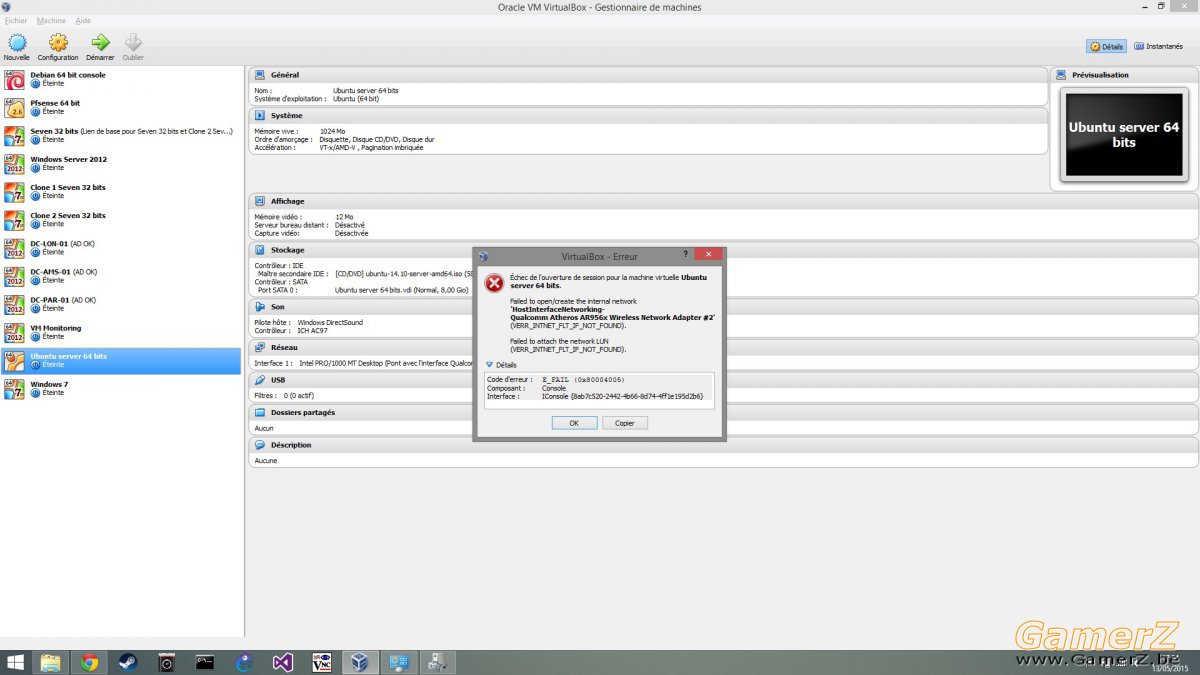The width and height of the screenshot is (1200, 675).
Task: Open the Fichier menu
Action: (16, 20)
